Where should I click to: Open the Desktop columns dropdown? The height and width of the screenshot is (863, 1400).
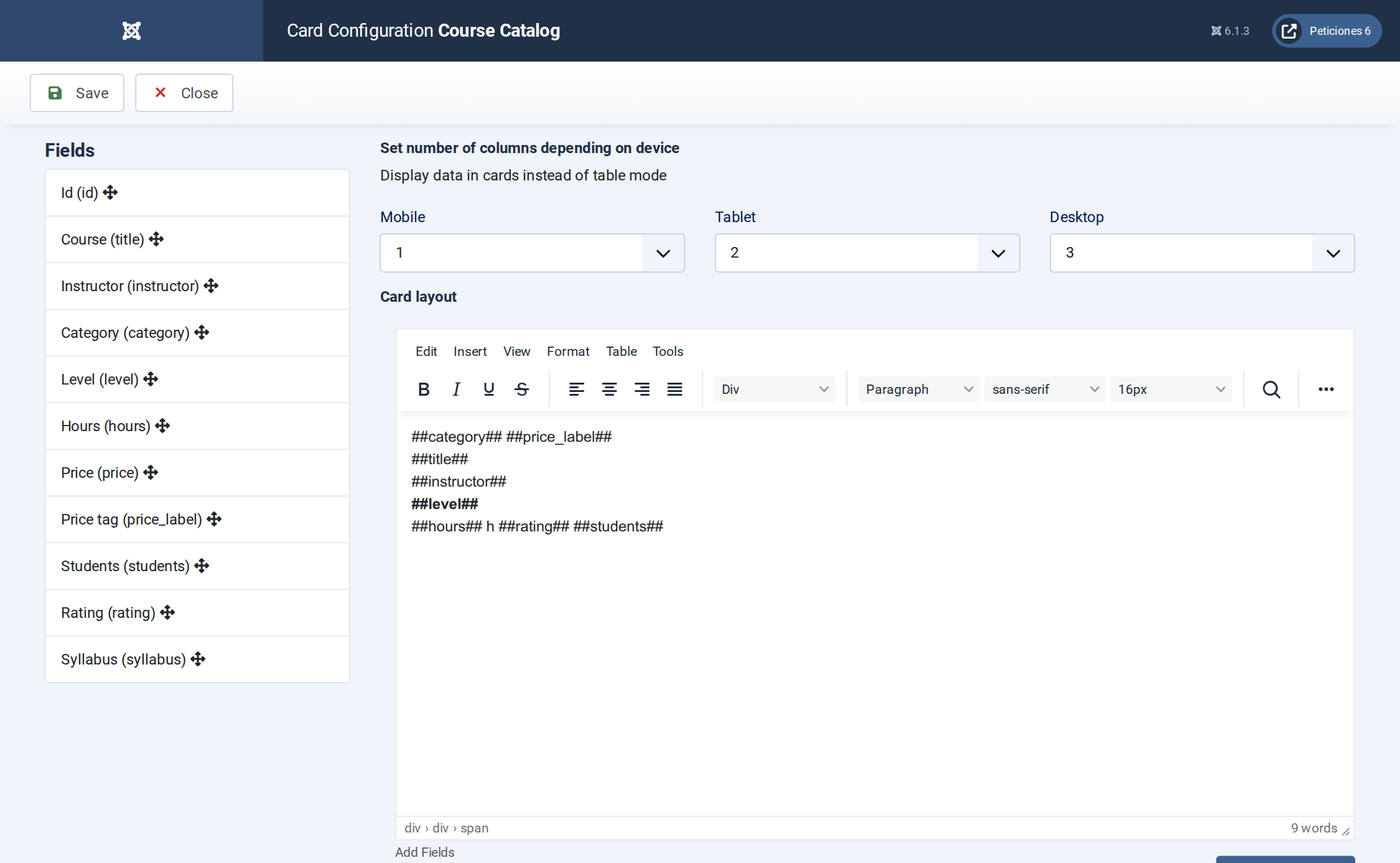1202,253
